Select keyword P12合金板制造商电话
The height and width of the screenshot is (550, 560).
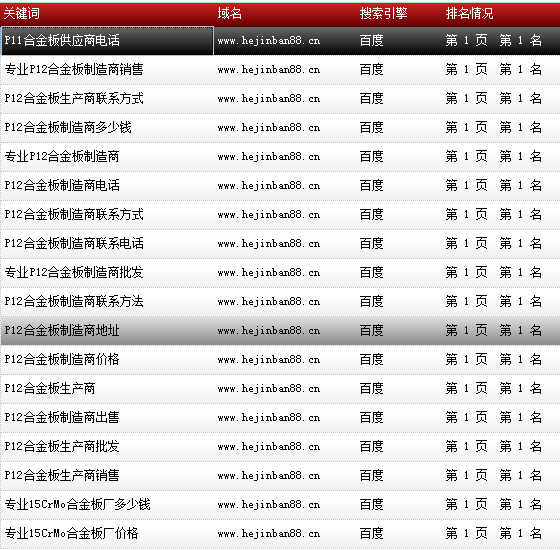(x=62, y=185)
